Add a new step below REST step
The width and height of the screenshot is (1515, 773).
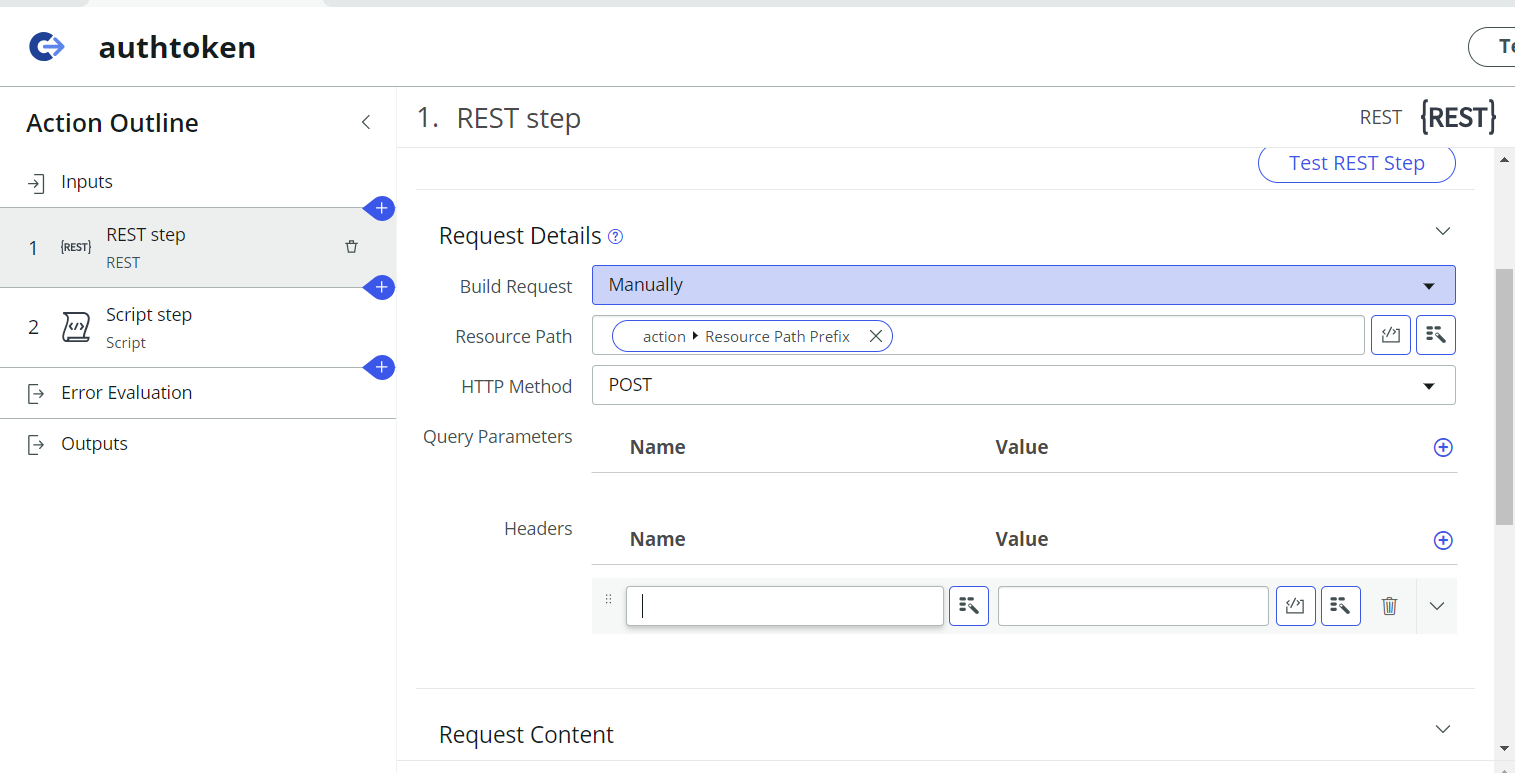click(380, 287)
